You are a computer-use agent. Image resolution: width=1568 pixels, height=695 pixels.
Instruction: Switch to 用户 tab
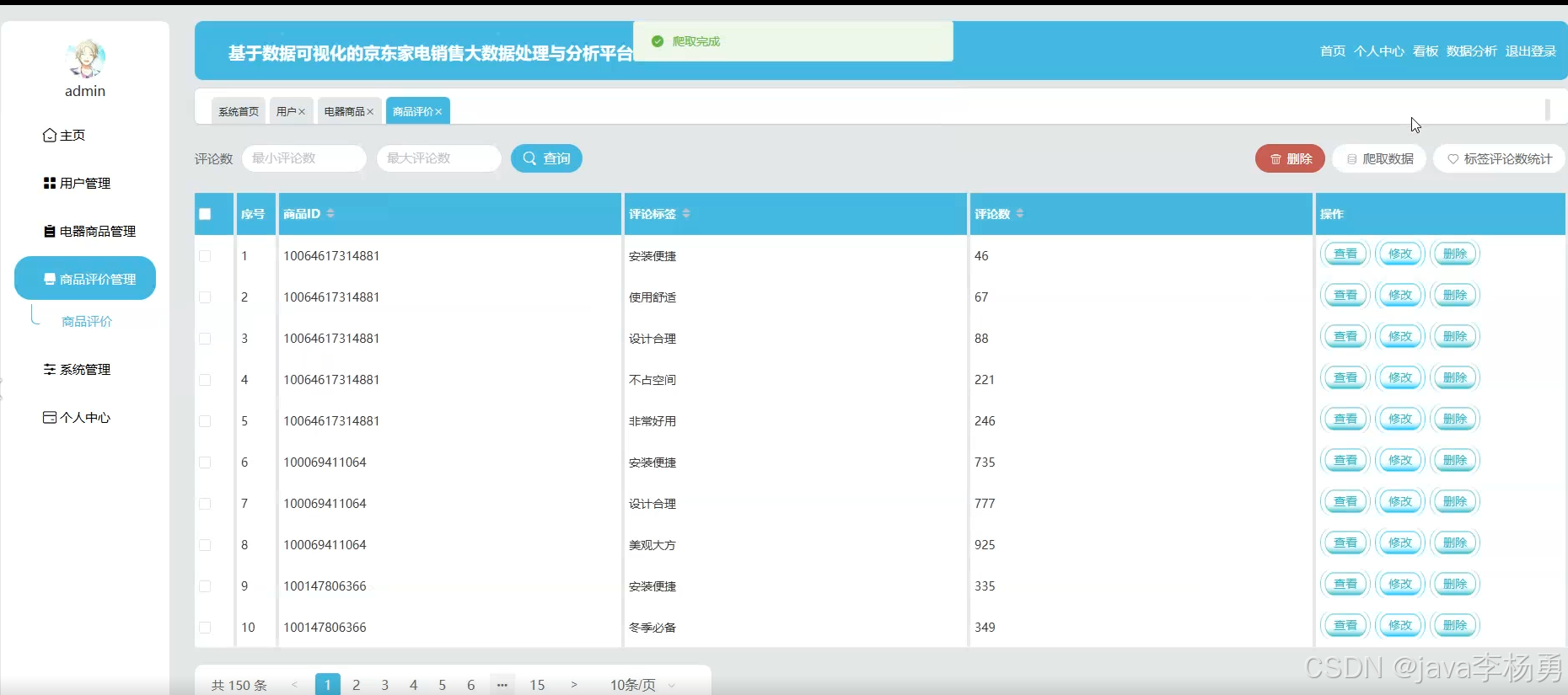coord(286,111)
